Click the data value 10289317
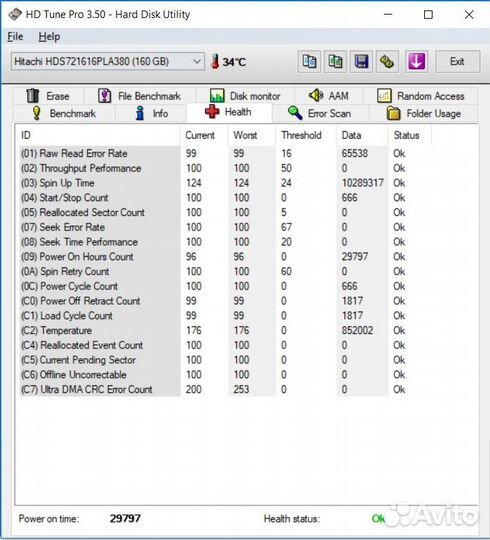Viewport: 490px width, 540px height. point(363,183)
